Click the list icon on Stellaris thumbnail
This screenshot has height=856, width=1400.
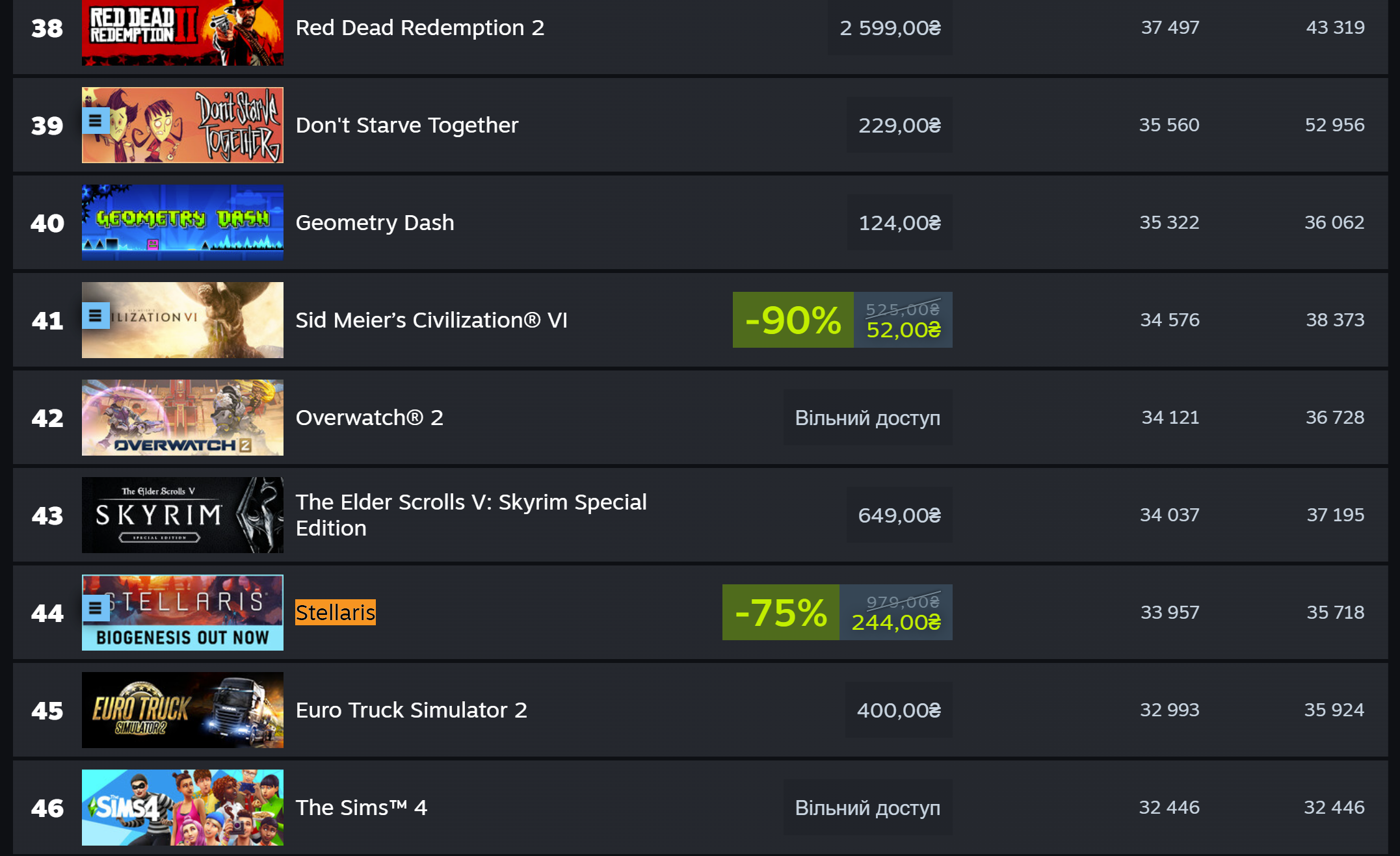pos(96,608)
